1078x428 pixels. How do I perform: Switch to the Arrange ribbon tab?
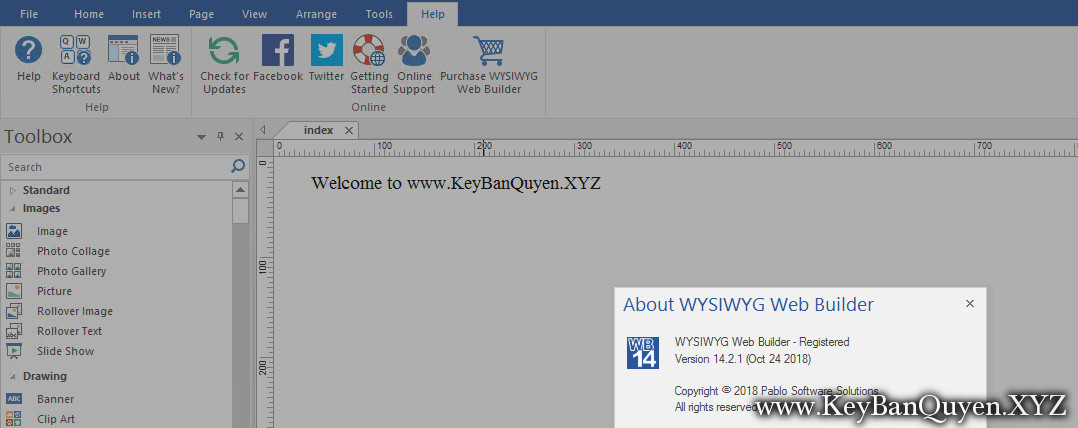tap(316, 14)
